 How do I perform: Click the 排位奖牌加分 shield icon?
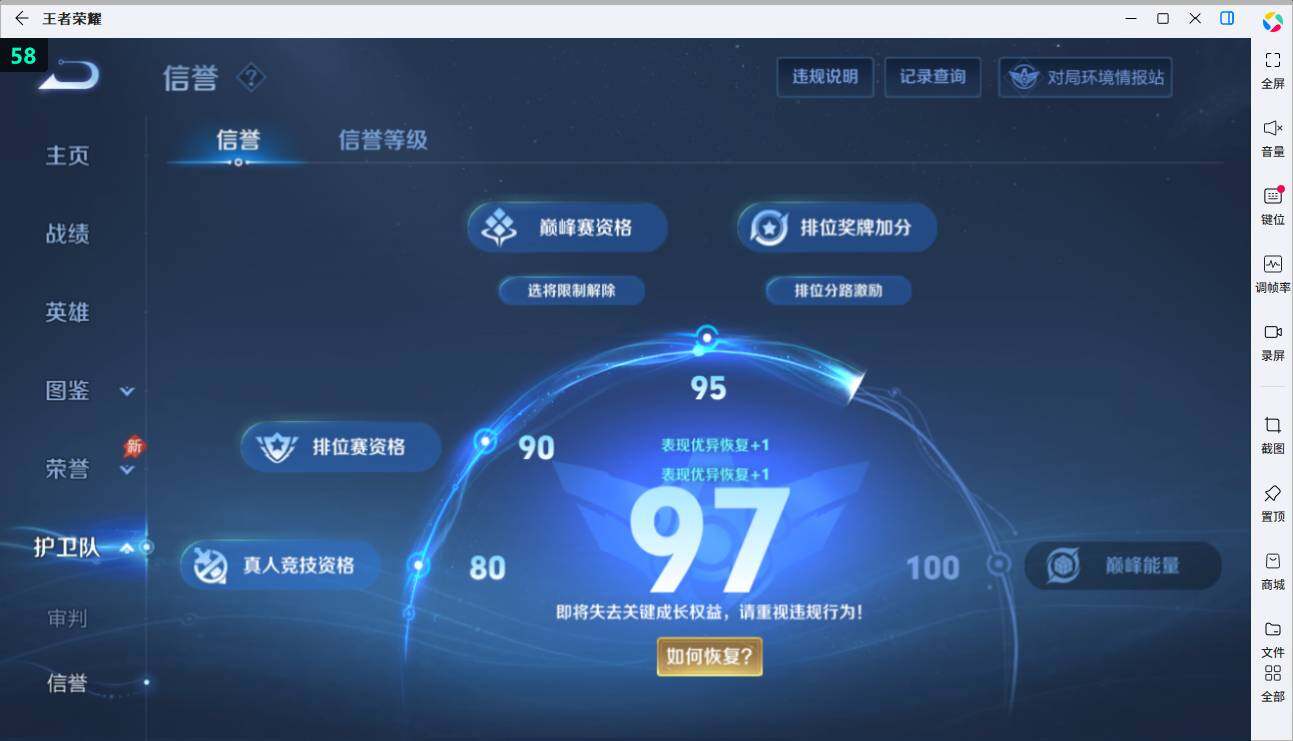pyautogui.click(x=766, y=227)
